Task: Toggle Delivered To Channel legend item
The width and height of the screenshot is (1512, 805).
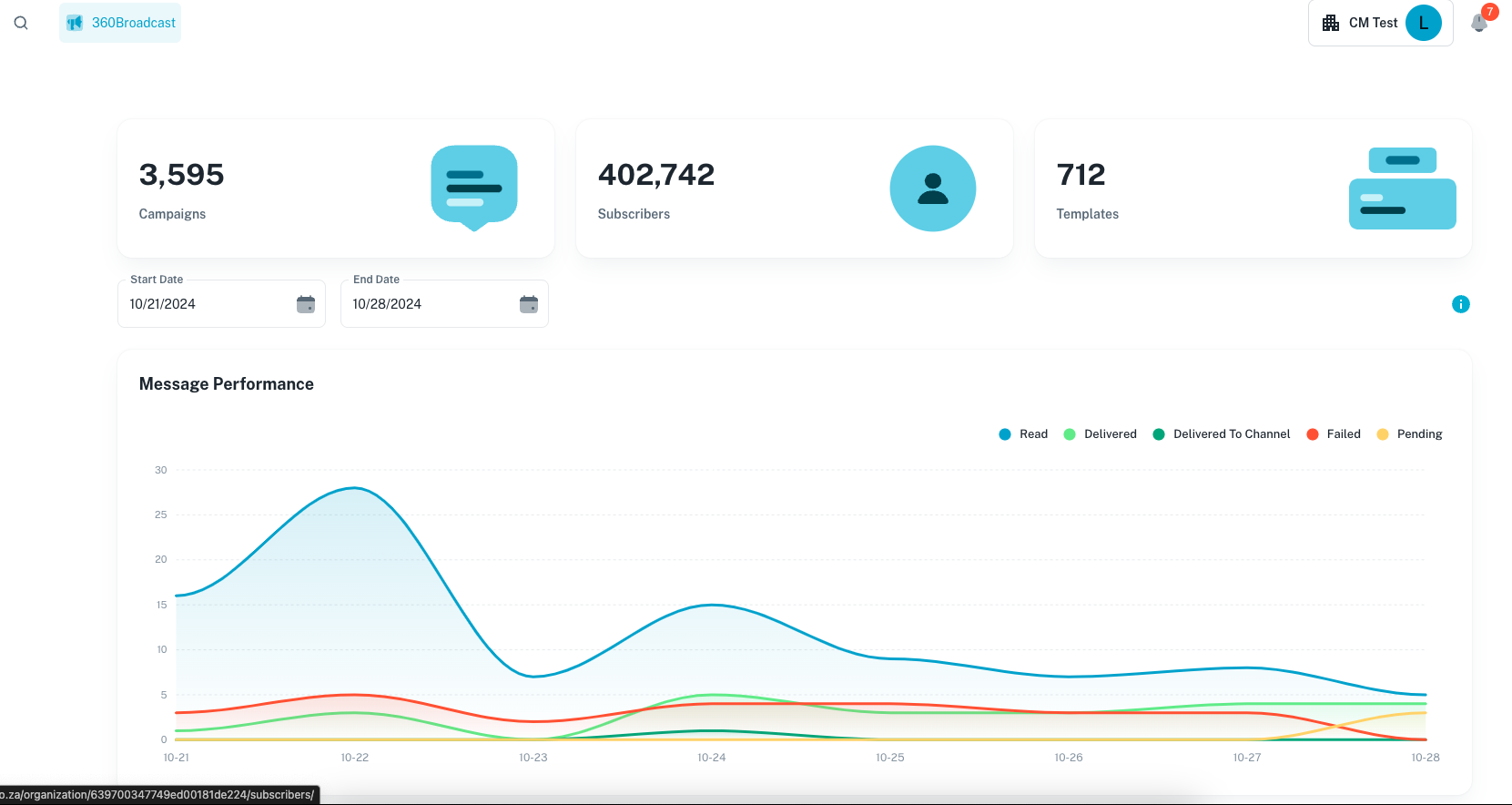Action: [x=1222, y=434]
